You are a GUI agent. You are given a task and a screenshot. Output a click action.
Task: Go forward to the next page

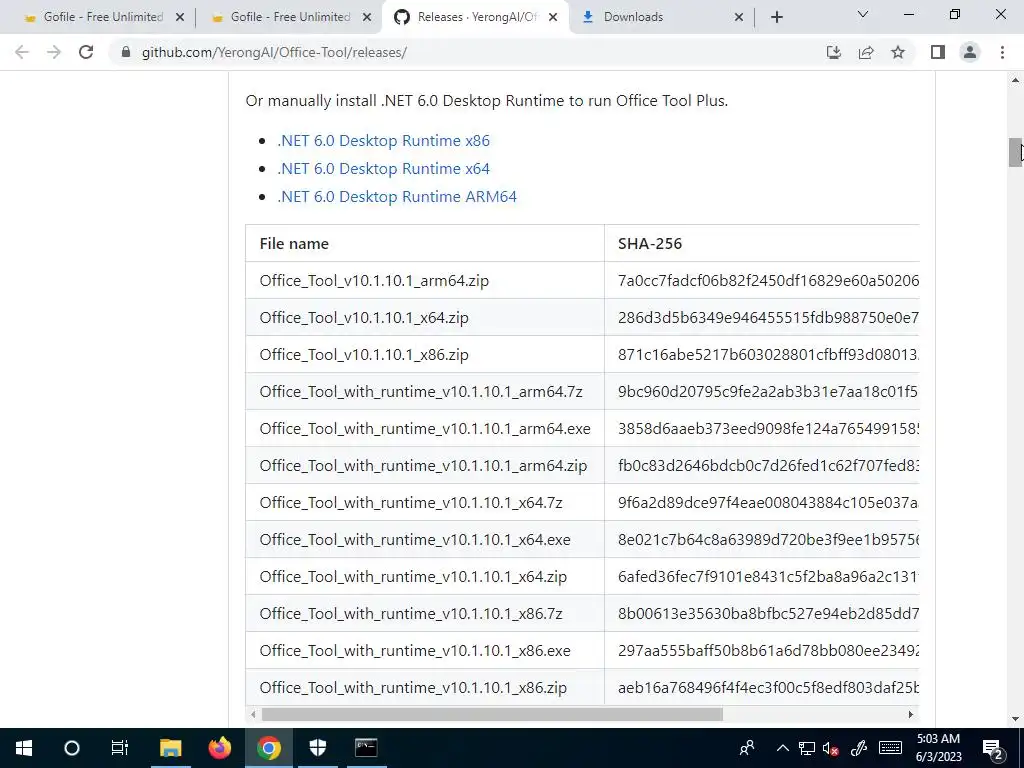[x=54, y=52]
